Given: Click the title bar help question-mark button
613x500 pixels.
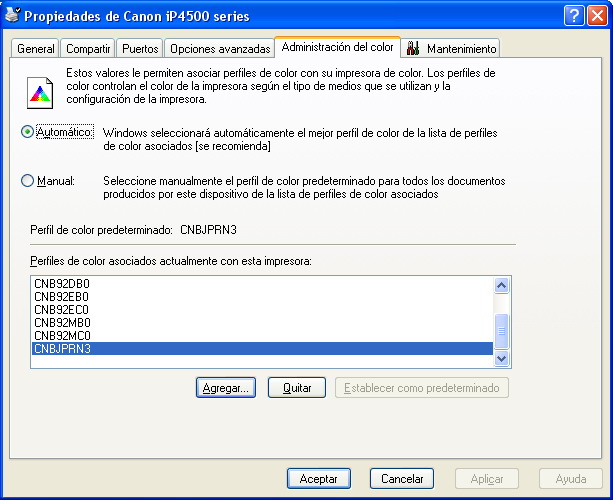Looking at the screenshot, I should (573, 16).
